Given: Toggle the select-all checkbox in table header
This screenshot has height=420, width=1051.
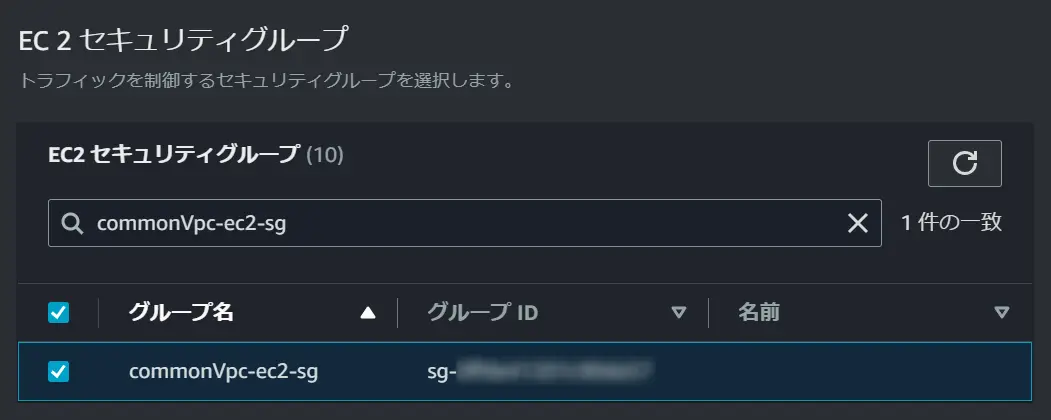Looking at the screenshot, I should pos(58,312).
